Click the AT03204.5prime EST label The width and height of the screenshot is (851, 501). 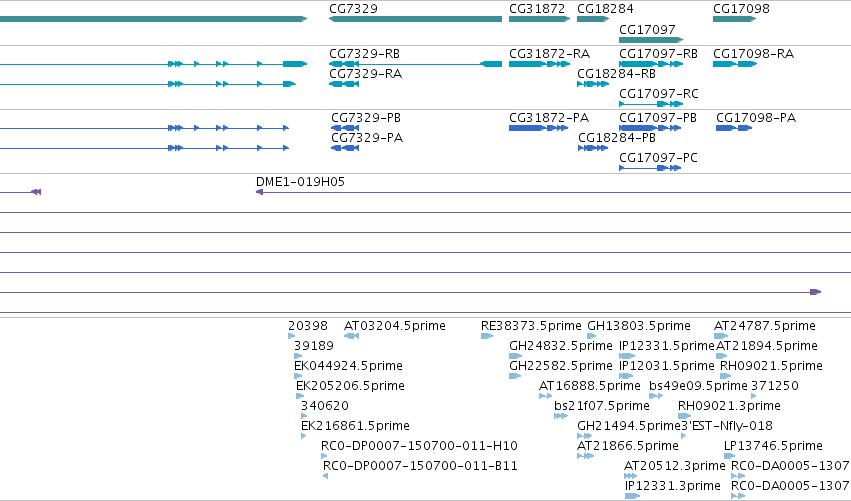pyautogui.click(x=395, y=326)
